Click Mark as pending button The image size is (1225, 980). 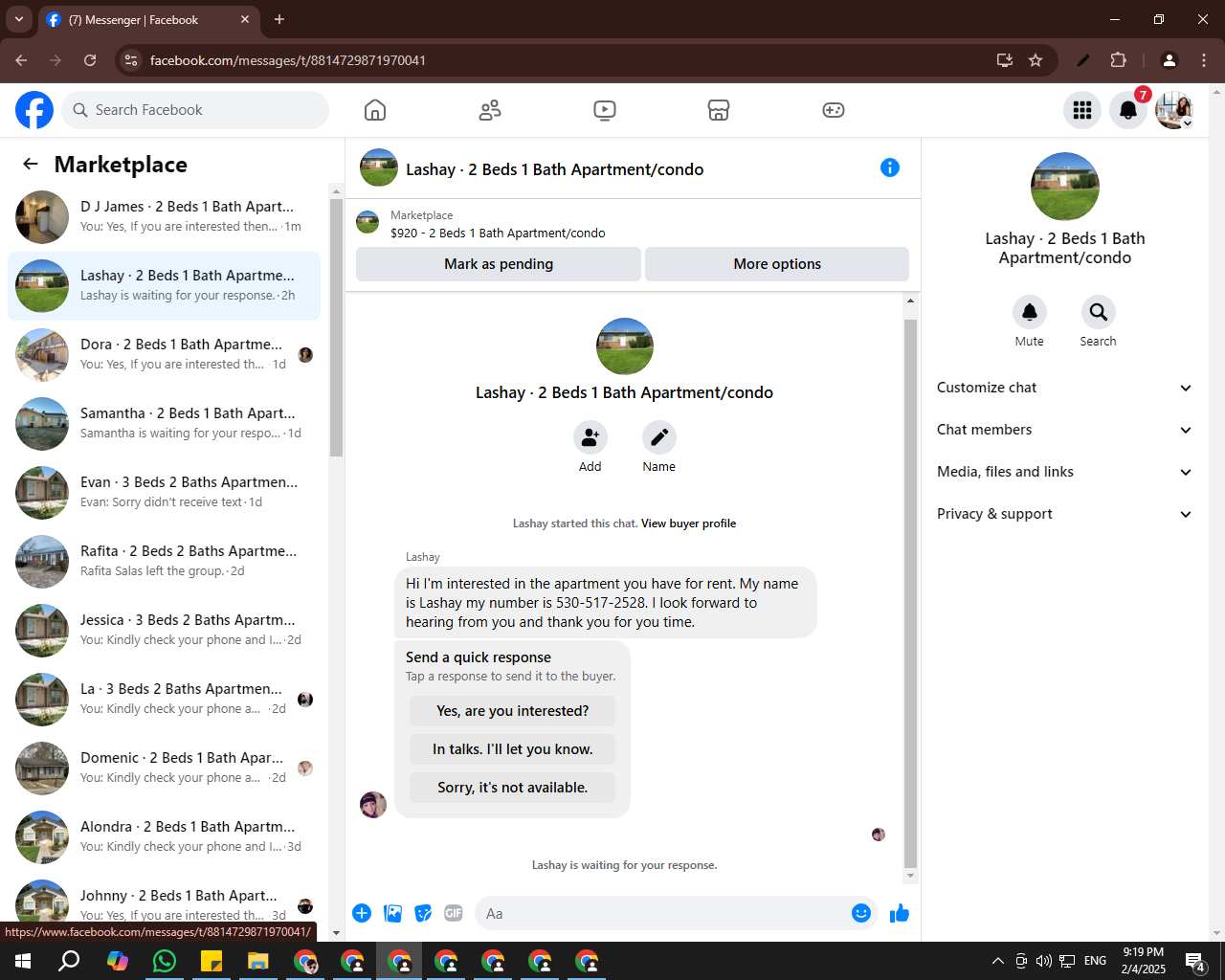coord(499,264)
